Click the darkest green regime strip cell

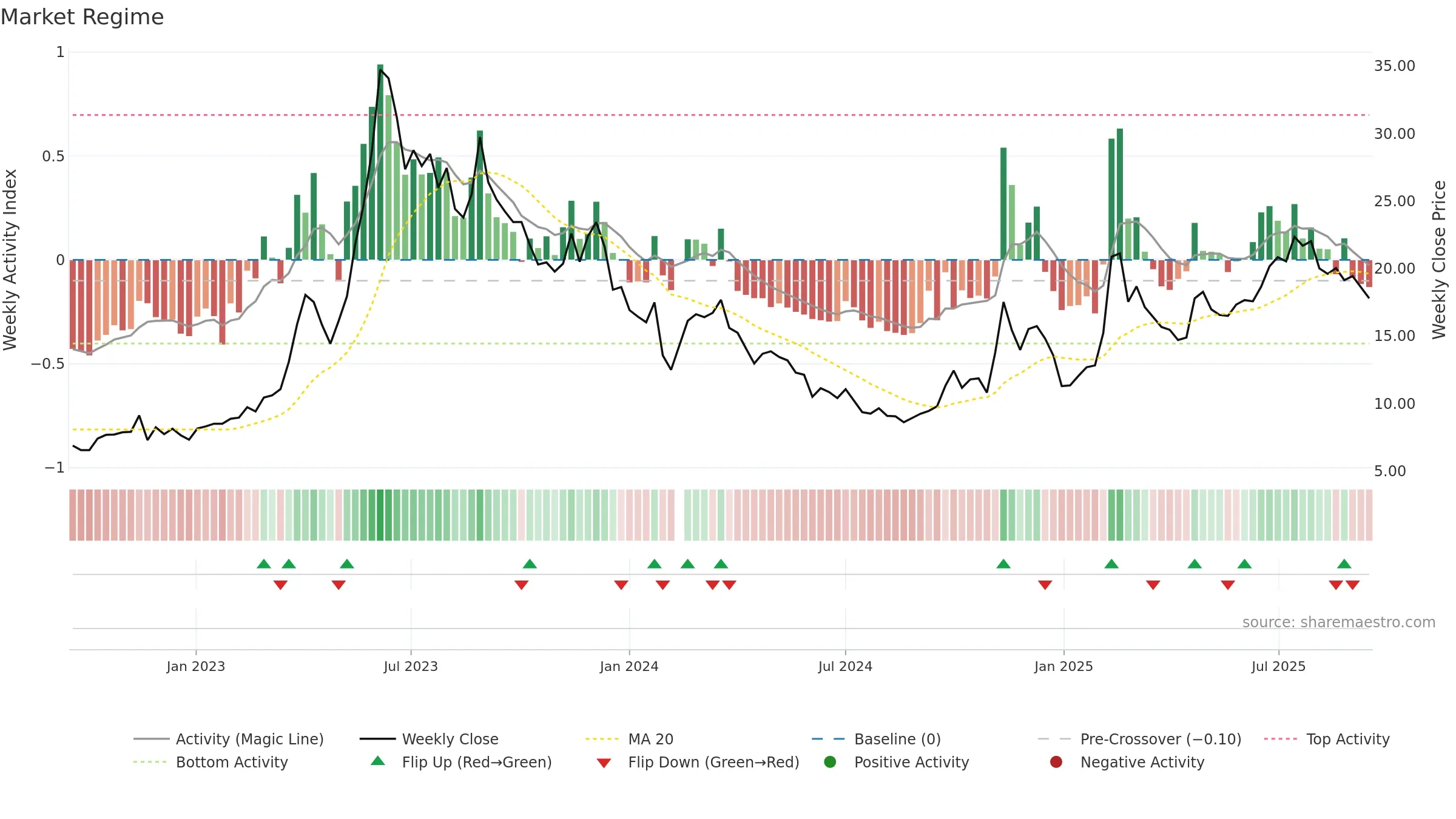[380, 515]
